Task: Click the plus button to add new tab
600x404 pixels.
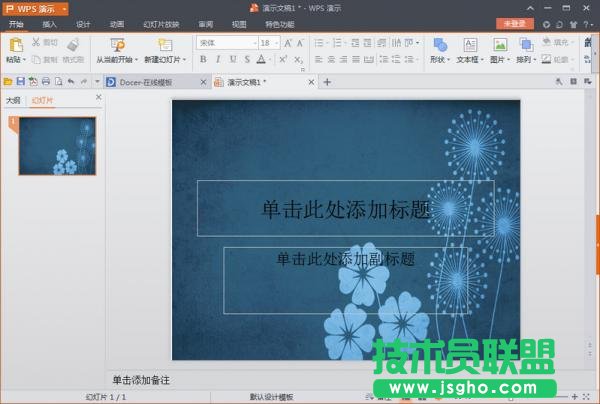Action: [x=326, y=82]
